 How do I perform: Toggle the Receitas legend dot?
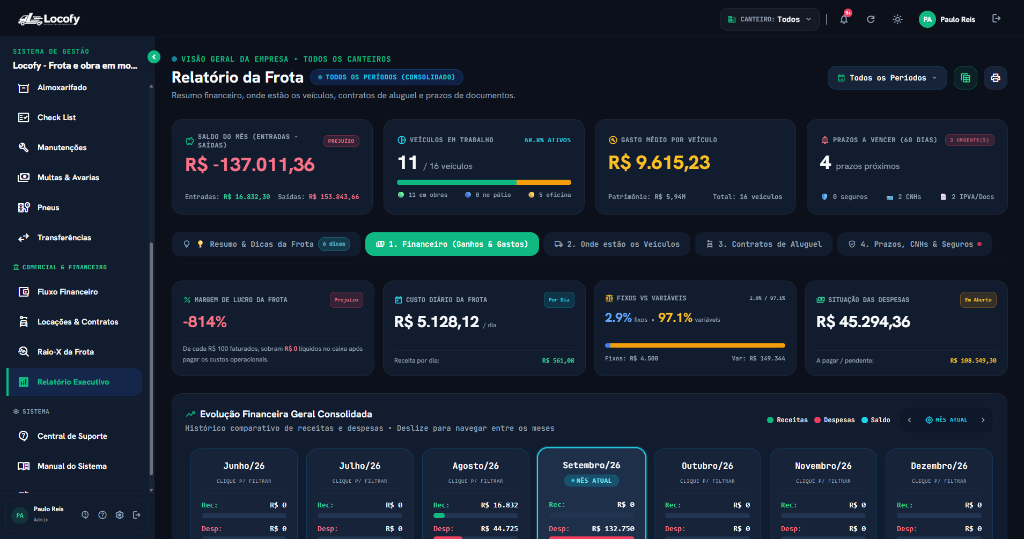coord(770,420)
